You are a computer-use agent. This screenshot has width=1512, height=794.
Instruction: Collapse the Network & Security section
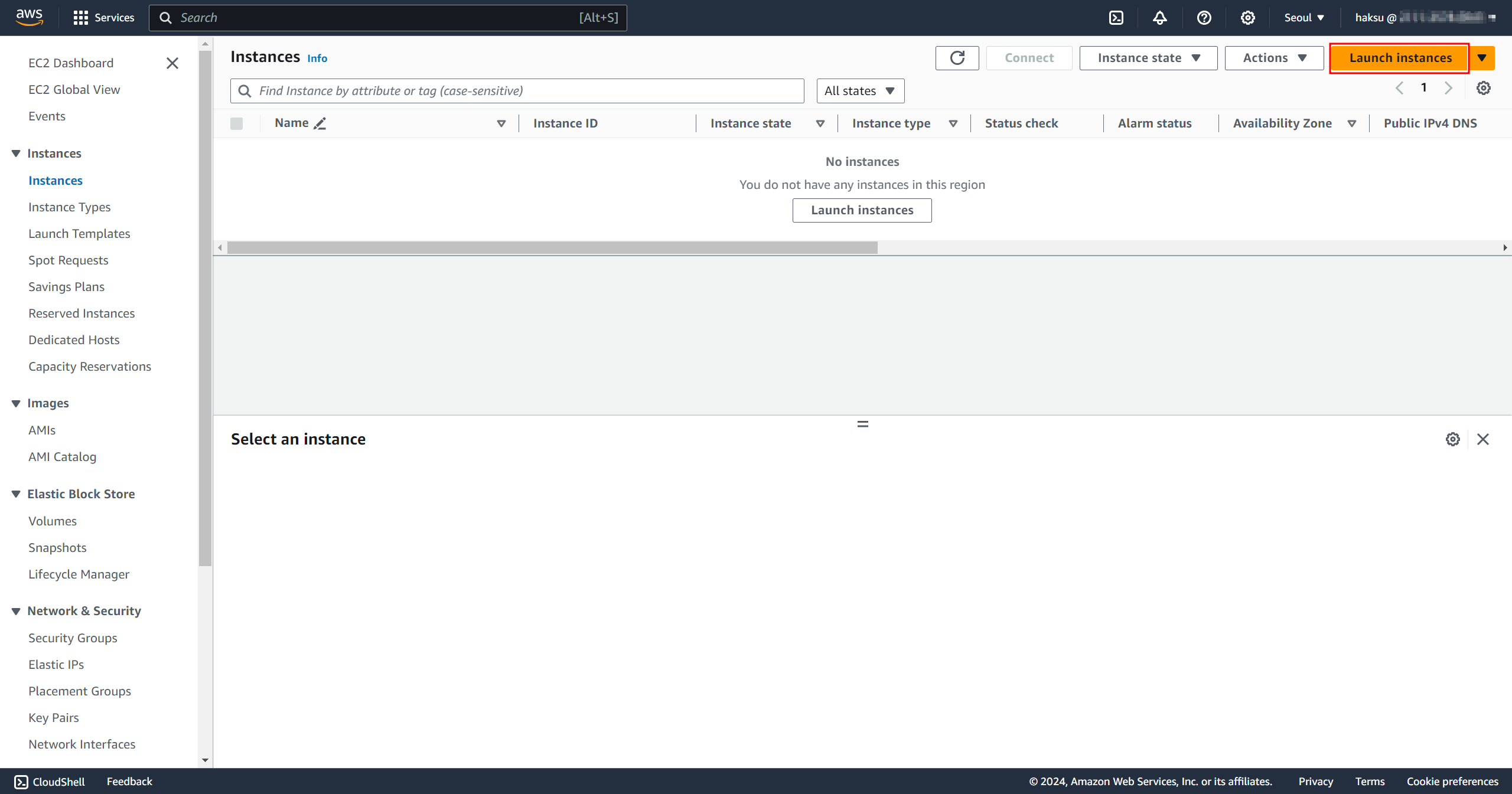15,611
